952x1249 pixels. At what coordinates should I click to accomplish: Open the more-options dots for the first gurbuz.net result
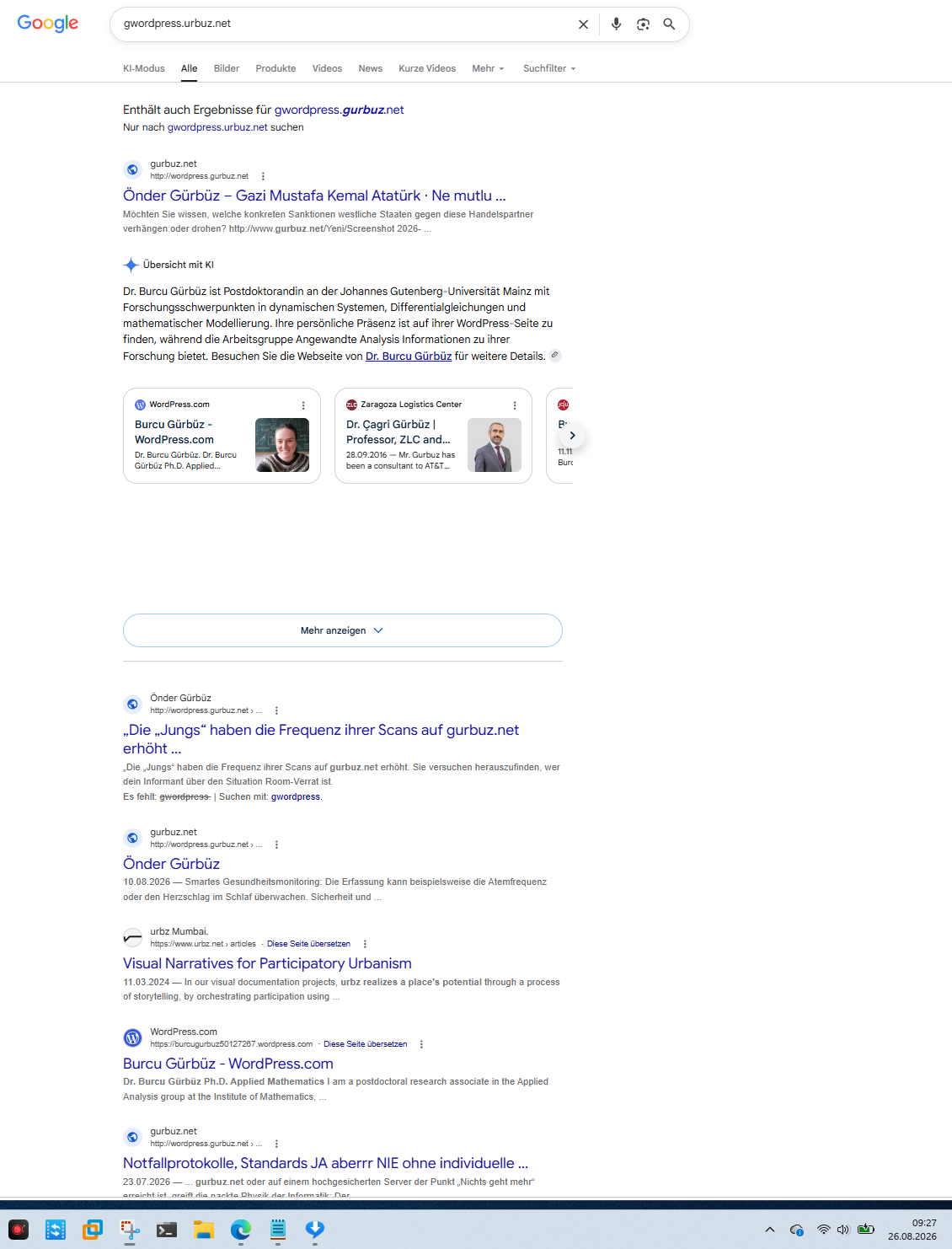[263, 176]
